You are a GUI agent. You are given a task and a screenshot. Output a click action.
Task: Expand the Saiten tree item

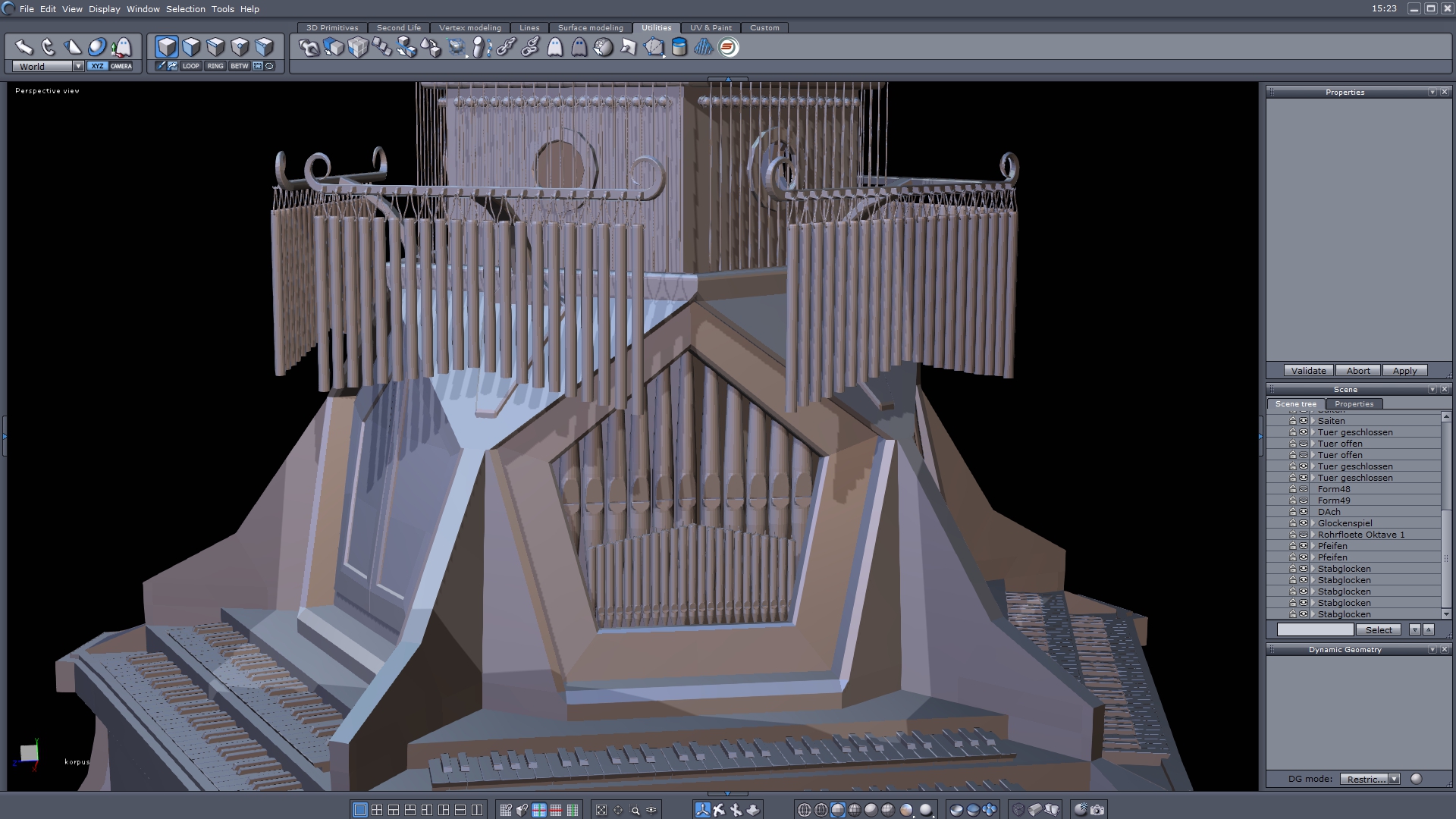[x=1313, y=421]
